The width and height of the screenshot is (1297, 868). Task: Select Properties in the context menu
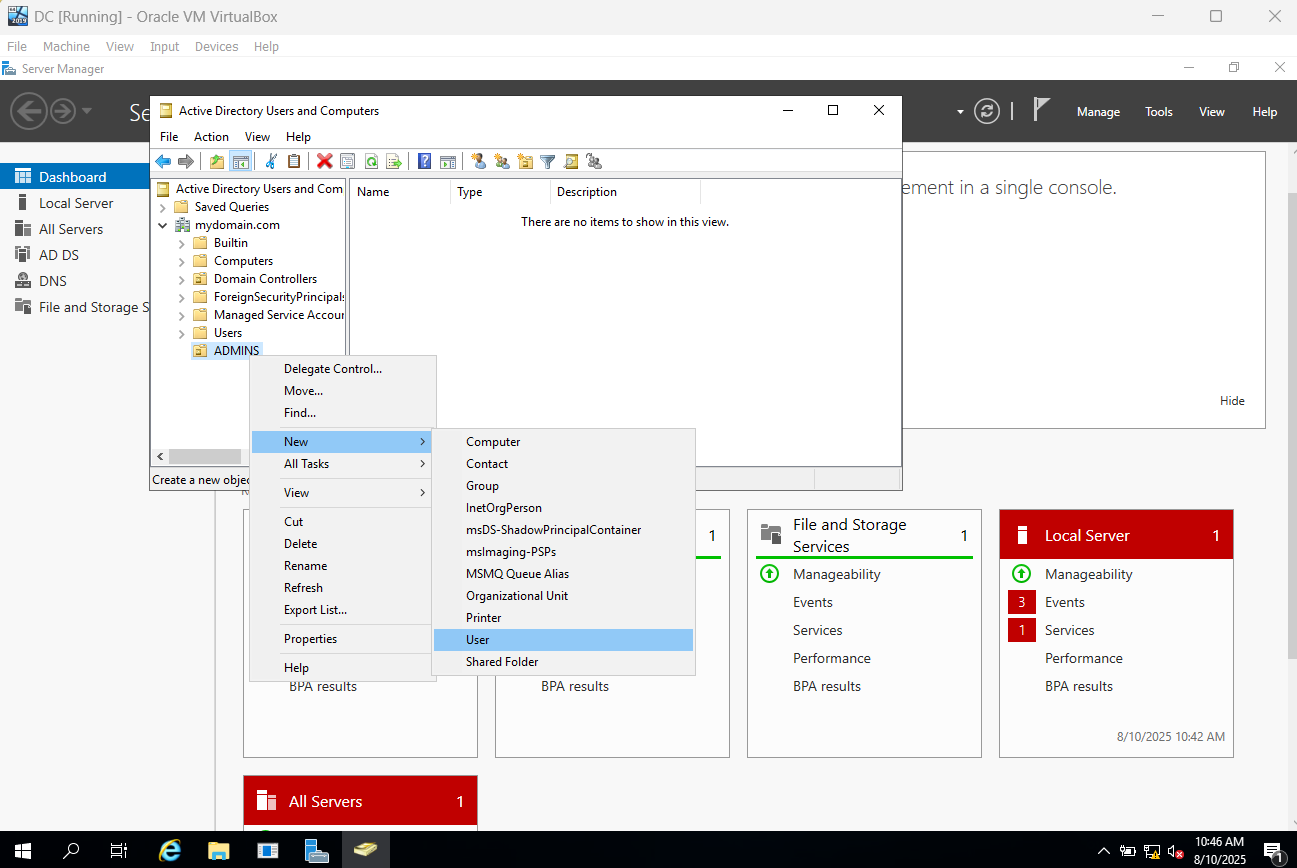(342, 639)
